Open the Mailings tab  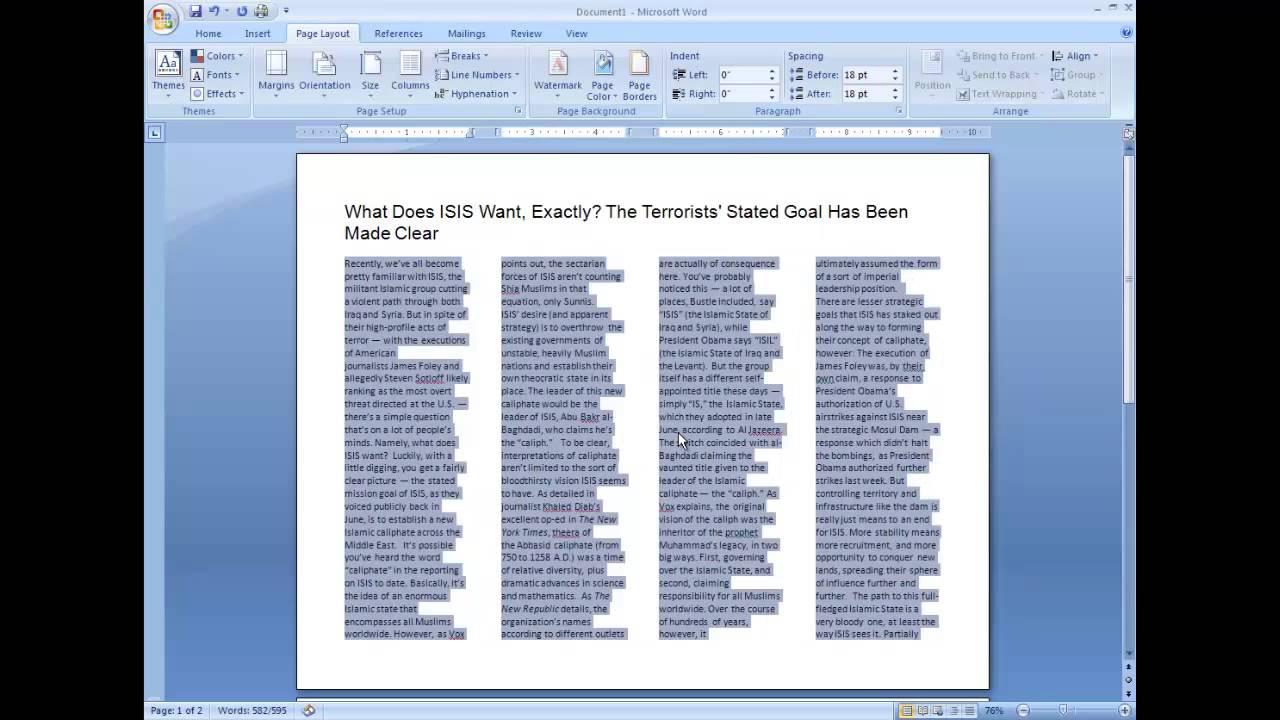click(x=466, y=33)
